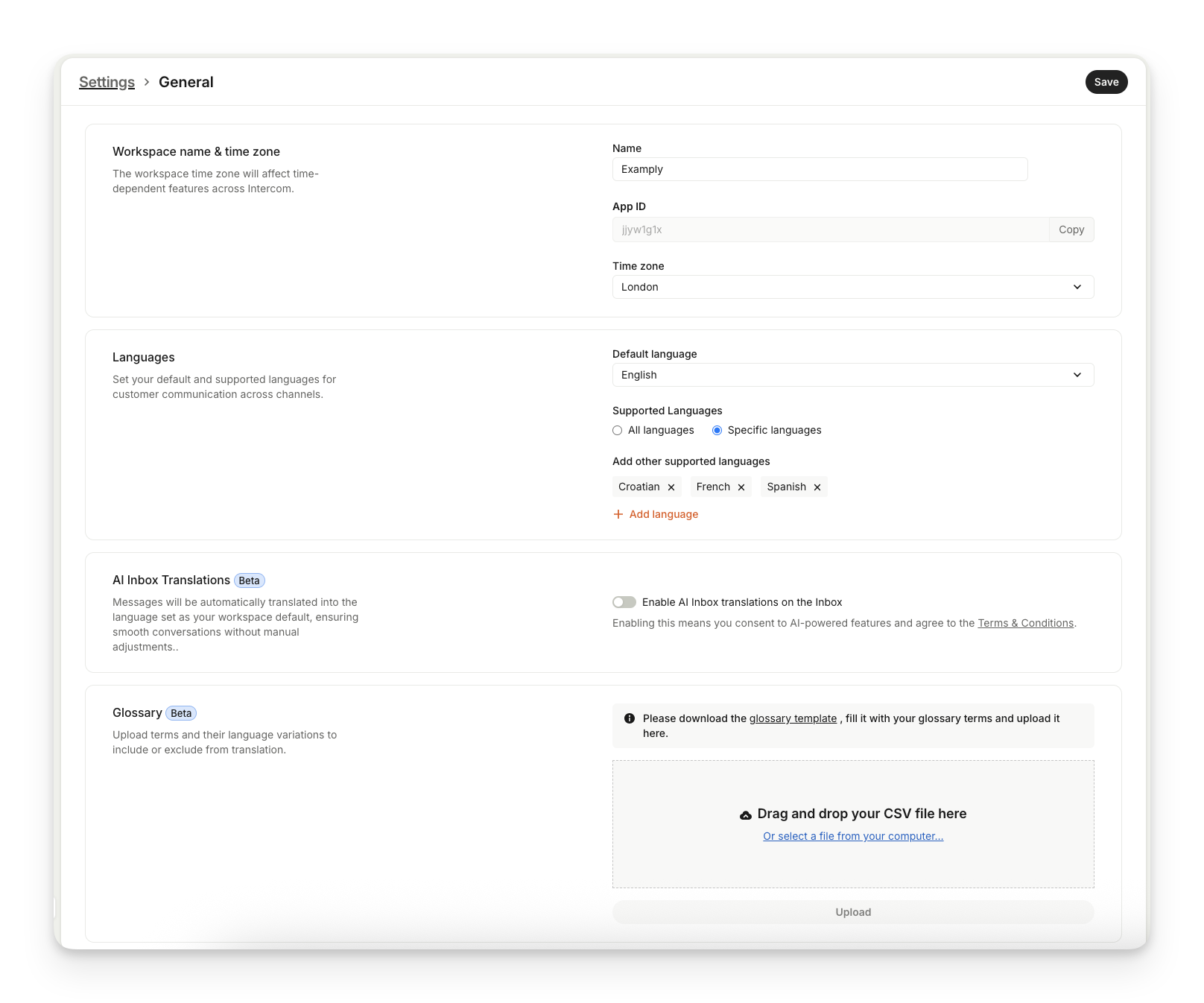Open the Time zone dropdown
This screenshot has height=1003, width=1204.
(852, 287)
